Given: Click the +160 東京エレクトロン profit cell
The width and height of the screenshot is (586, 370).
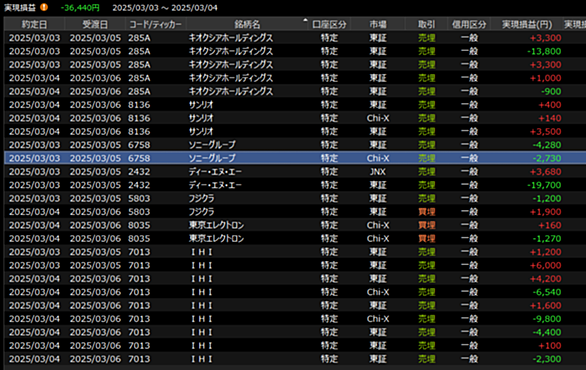Looking at the screenshot, I should pyautogui.click(x=550, y=225).
